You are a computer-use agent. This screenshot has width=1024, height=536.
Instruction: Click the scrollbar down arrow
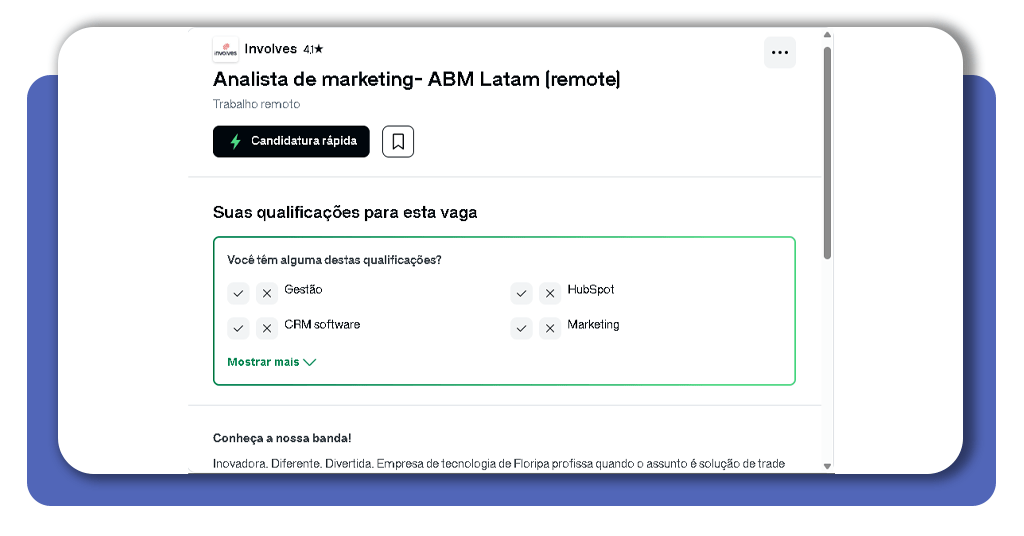[x=827, y=466]
